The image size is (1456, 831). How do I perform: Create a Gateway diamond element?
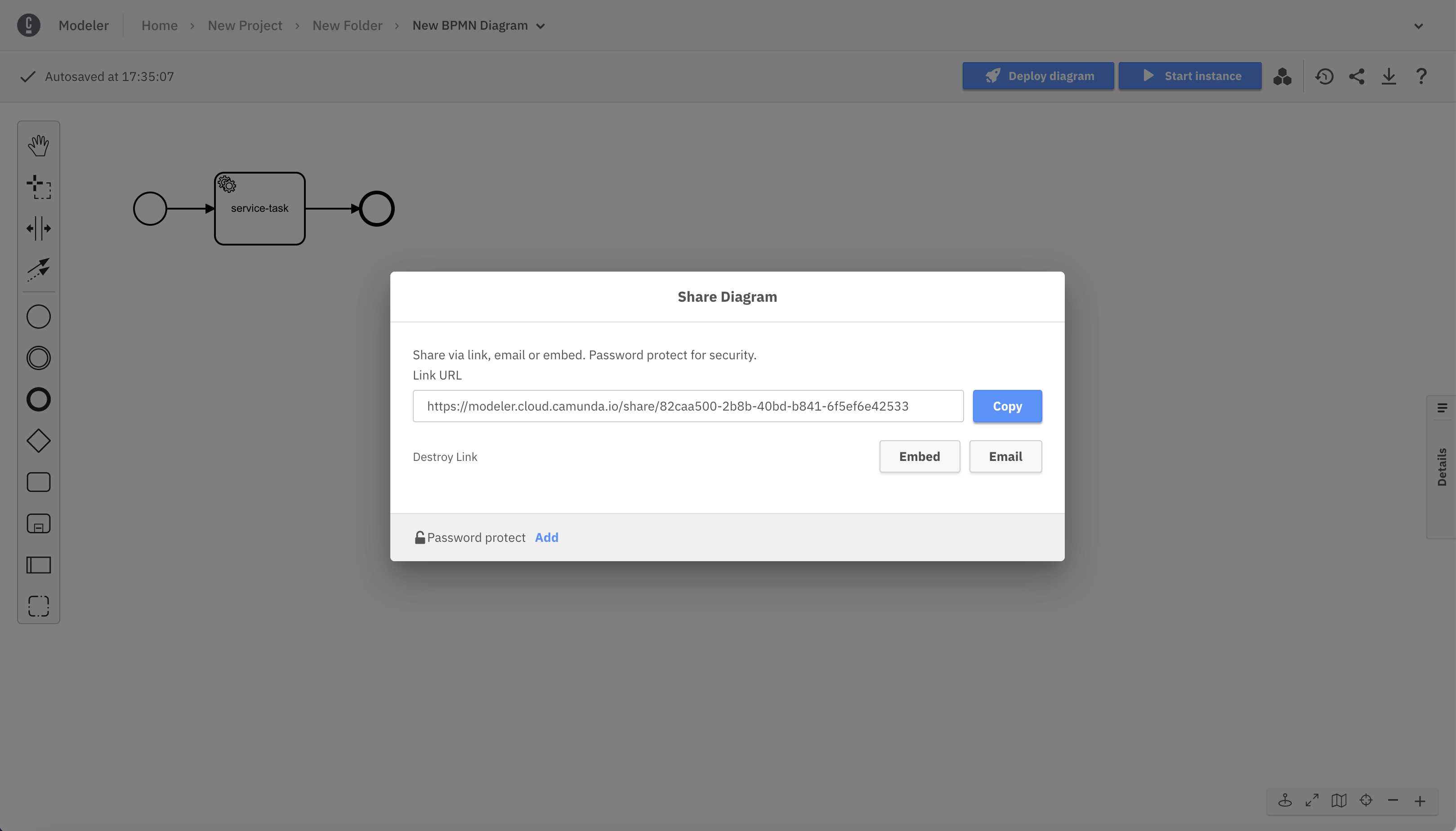pyautogui.click(x=38, y=441)
